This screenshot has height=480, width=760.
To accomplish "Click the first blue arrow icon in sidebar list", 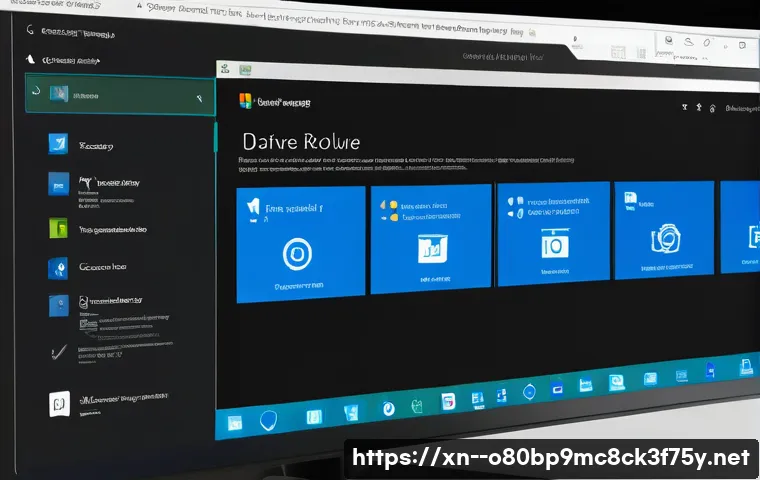I will (x=58, y=144).
